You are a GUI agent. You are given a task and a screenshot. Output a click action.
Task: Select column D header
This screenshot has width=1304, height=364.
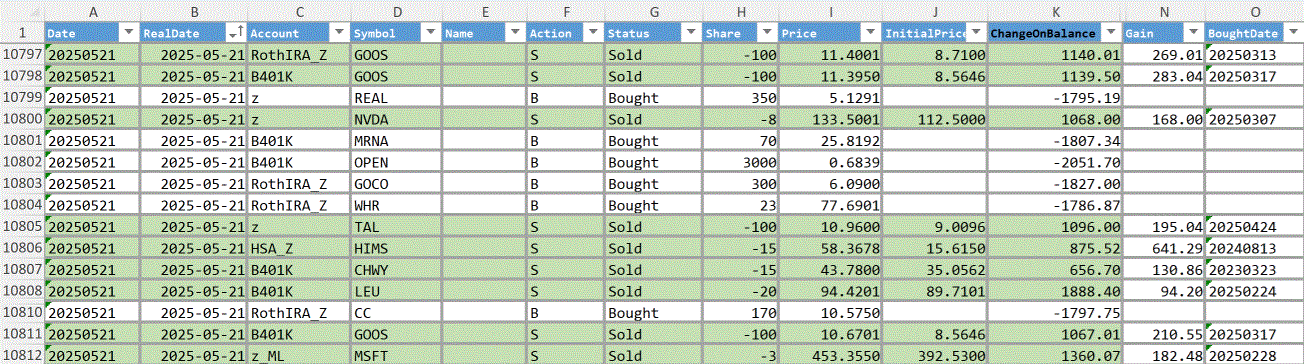click(x=396, y=11)
